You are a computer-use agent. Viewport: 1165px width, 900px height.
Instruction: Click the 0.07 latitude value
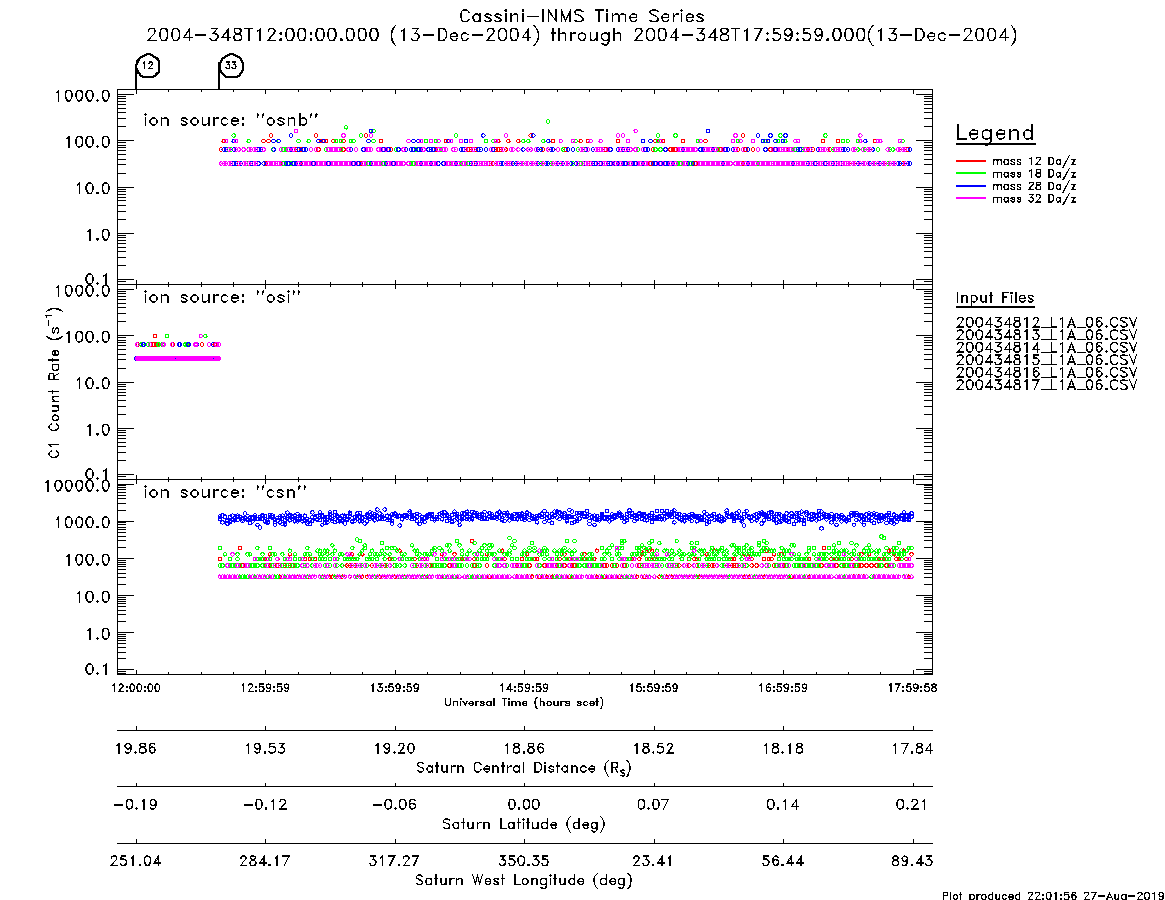coord(653,805)
